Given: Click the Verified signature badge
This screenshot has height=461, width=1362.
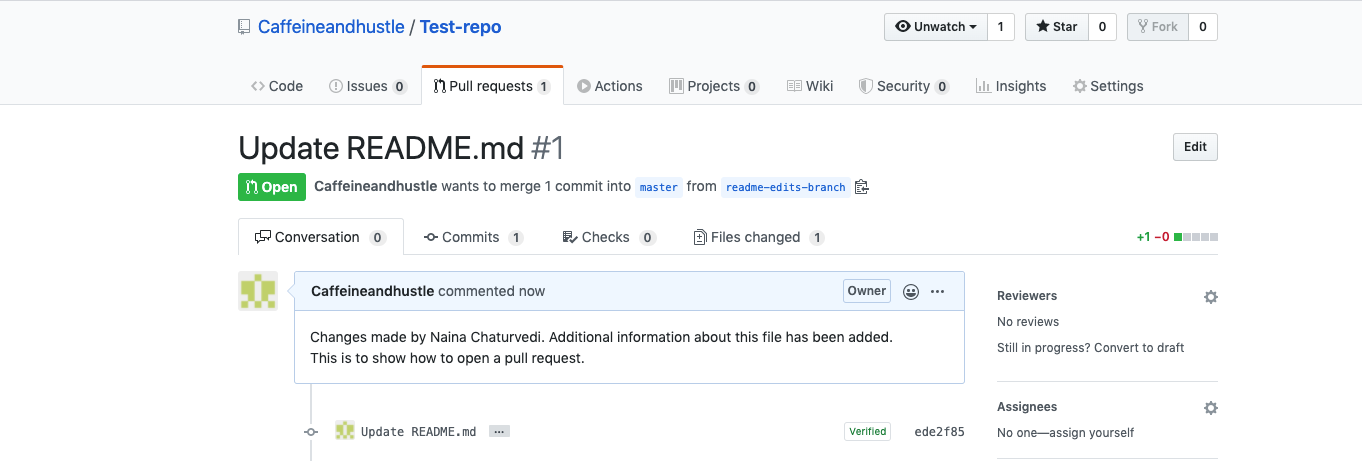Looking at the screenshot, I should [867, 432].
